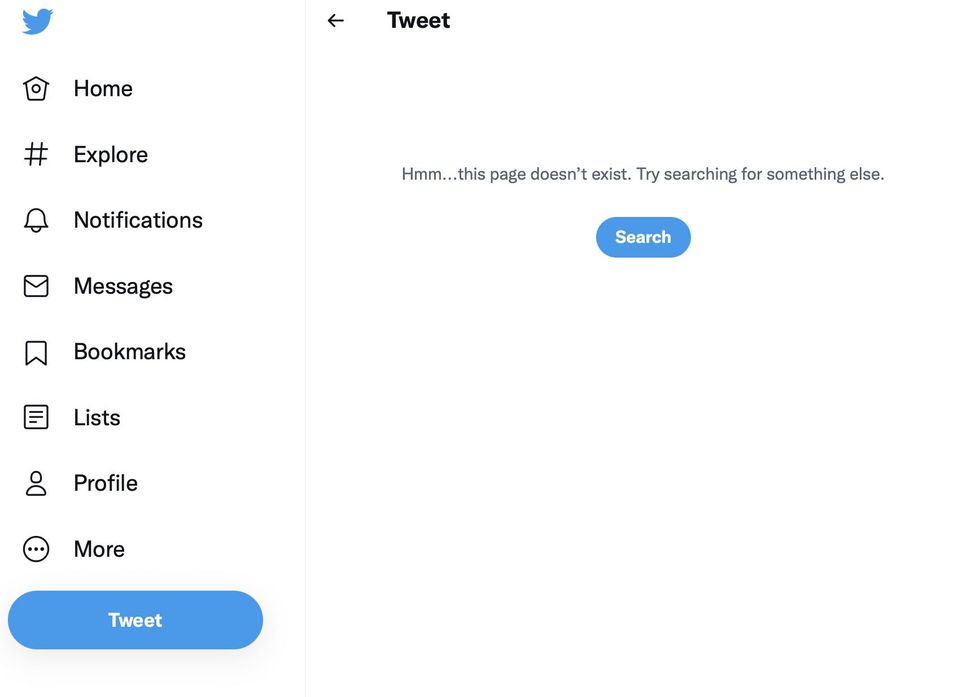Click the Bookmarks ribbon icon
The width and height of the screenshot is (980, 697).
36,352
